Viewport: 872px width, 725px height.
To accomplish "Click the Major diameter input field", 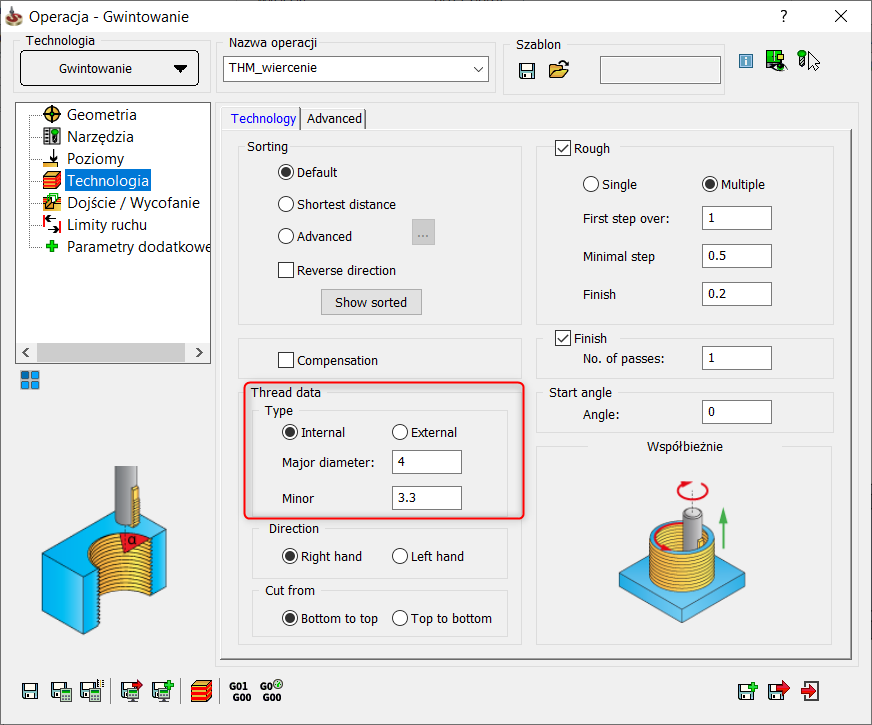I will pos(427,462).
